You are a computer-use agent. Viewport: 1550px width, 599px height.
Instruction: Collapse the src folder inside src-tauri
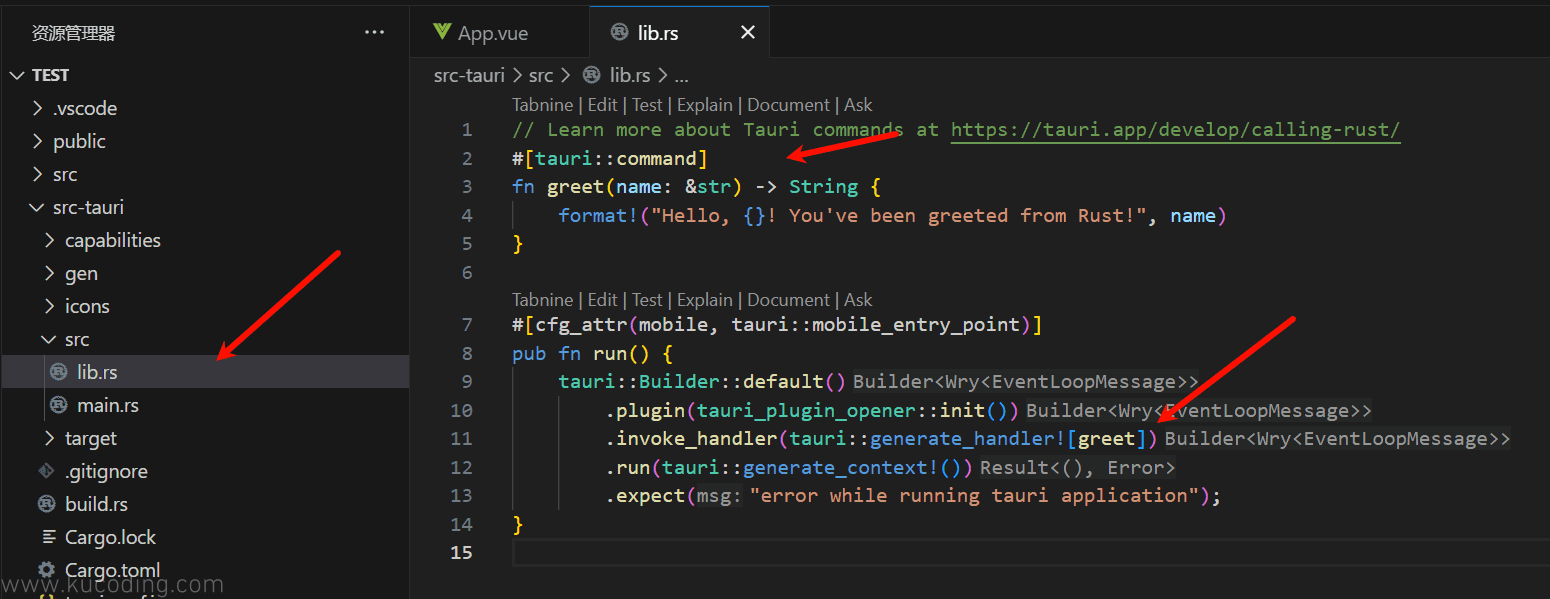click(49, 339)
